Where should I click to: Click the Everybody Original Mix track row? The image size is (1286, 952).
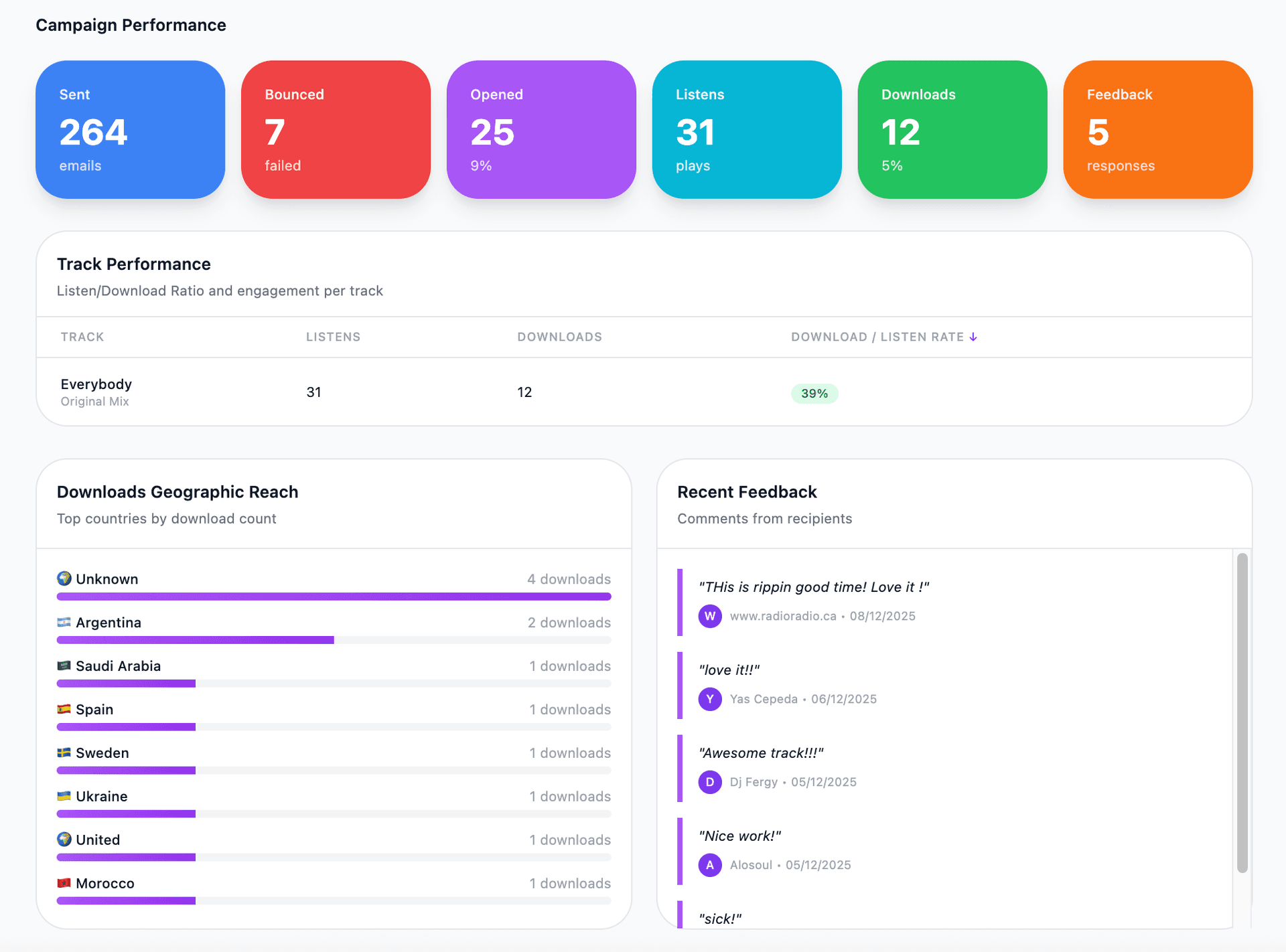click(96, 392)
